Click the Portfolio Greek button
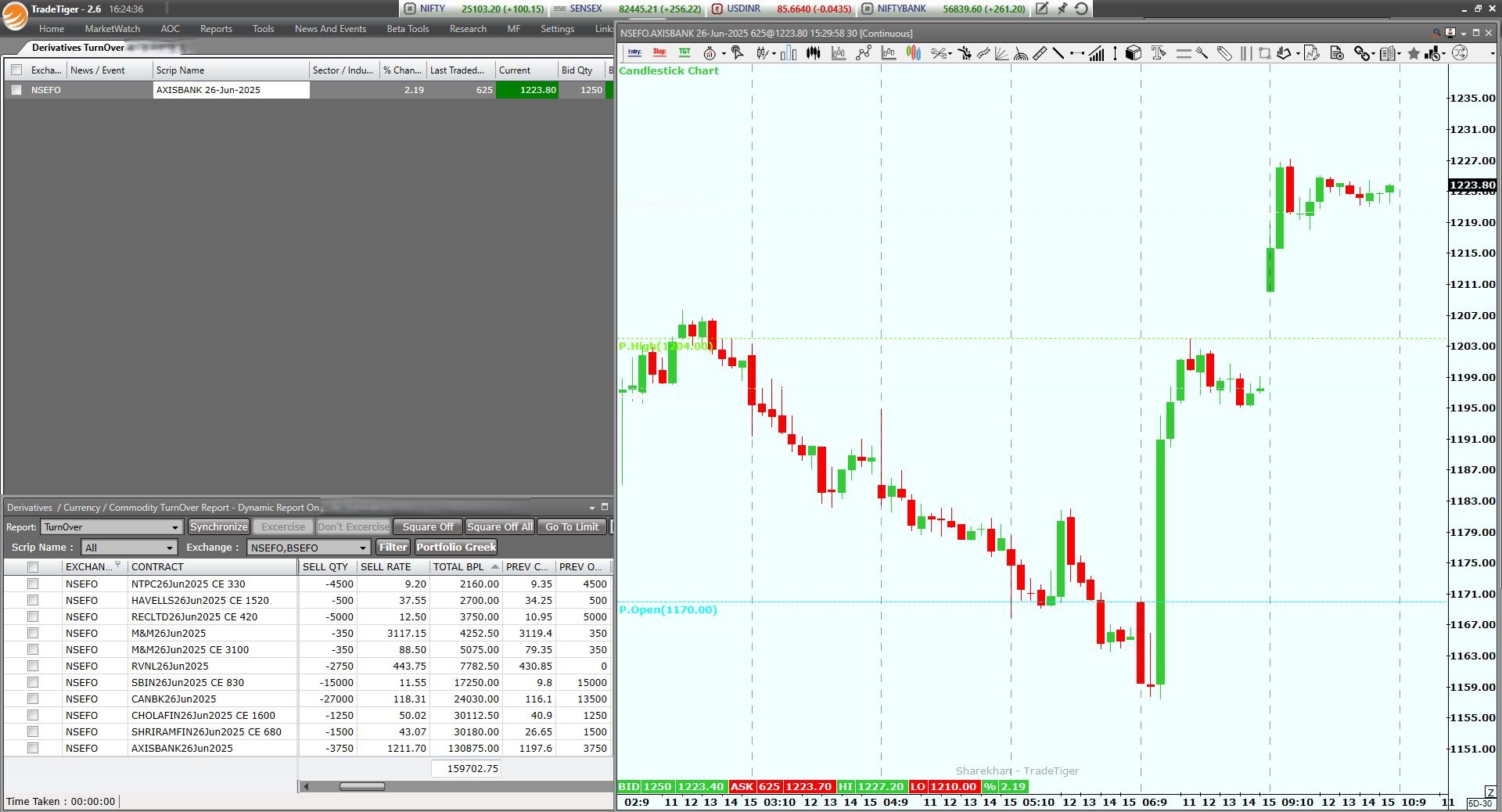The width and height of the screenshot is (1502, 812). coord(456,548)
